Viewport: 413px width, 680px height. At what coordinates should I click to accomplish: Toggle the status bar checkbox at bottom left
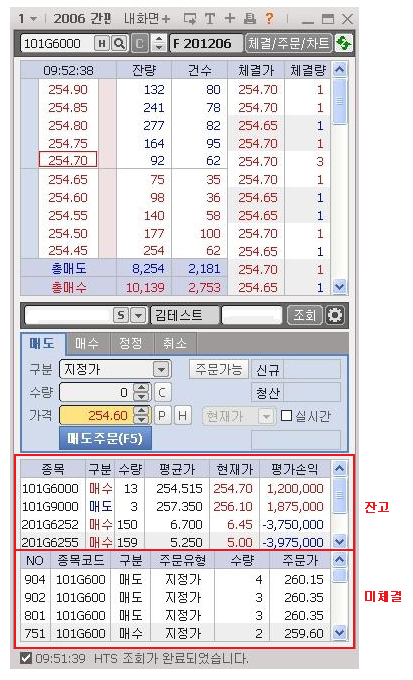pyautogui.click(x=26, y=658)
